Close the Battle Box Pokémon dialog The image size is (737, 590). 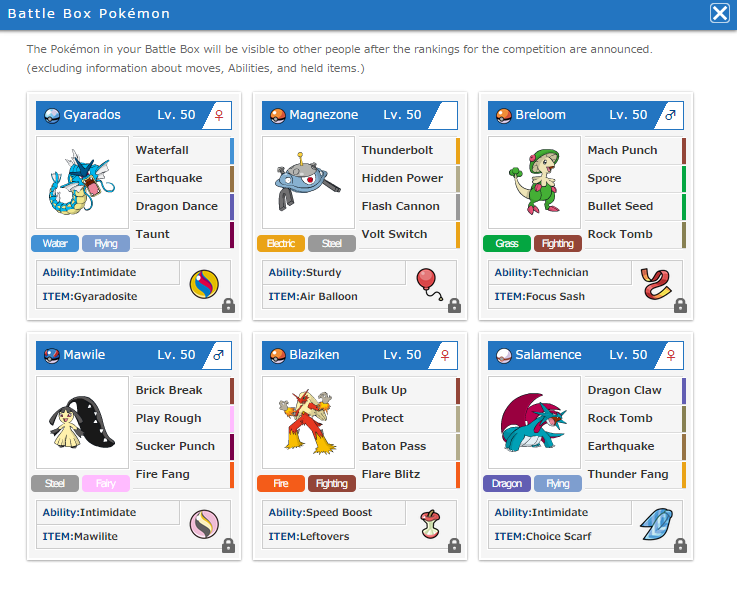[x=720, y=13]
